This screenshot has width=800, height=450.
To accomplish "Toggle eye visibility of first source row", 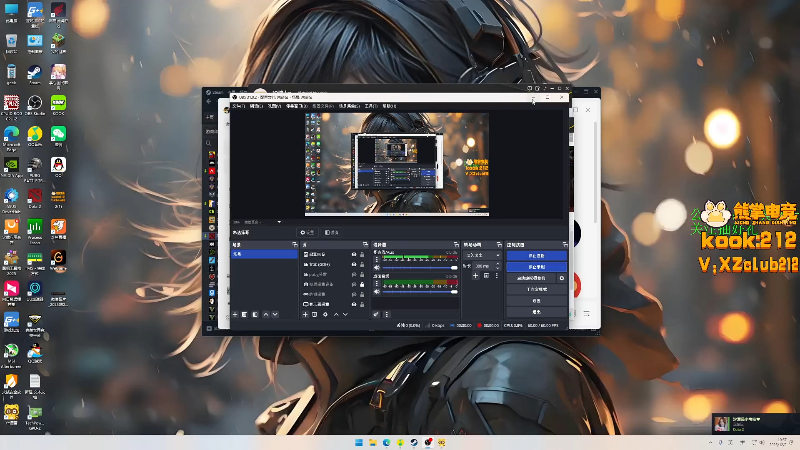I will pyautogui.click(x=354, y=254).
